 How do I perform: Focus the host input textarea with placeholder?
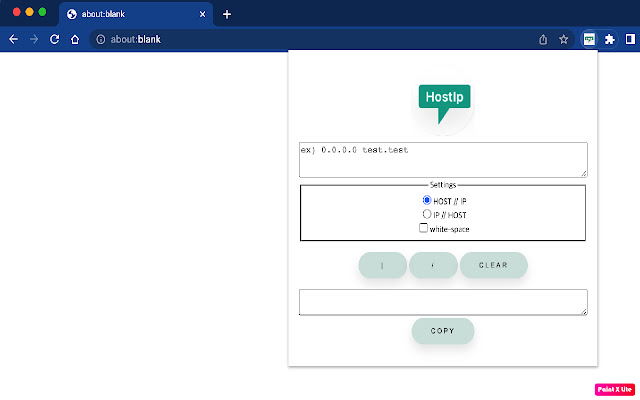[443, 160]
